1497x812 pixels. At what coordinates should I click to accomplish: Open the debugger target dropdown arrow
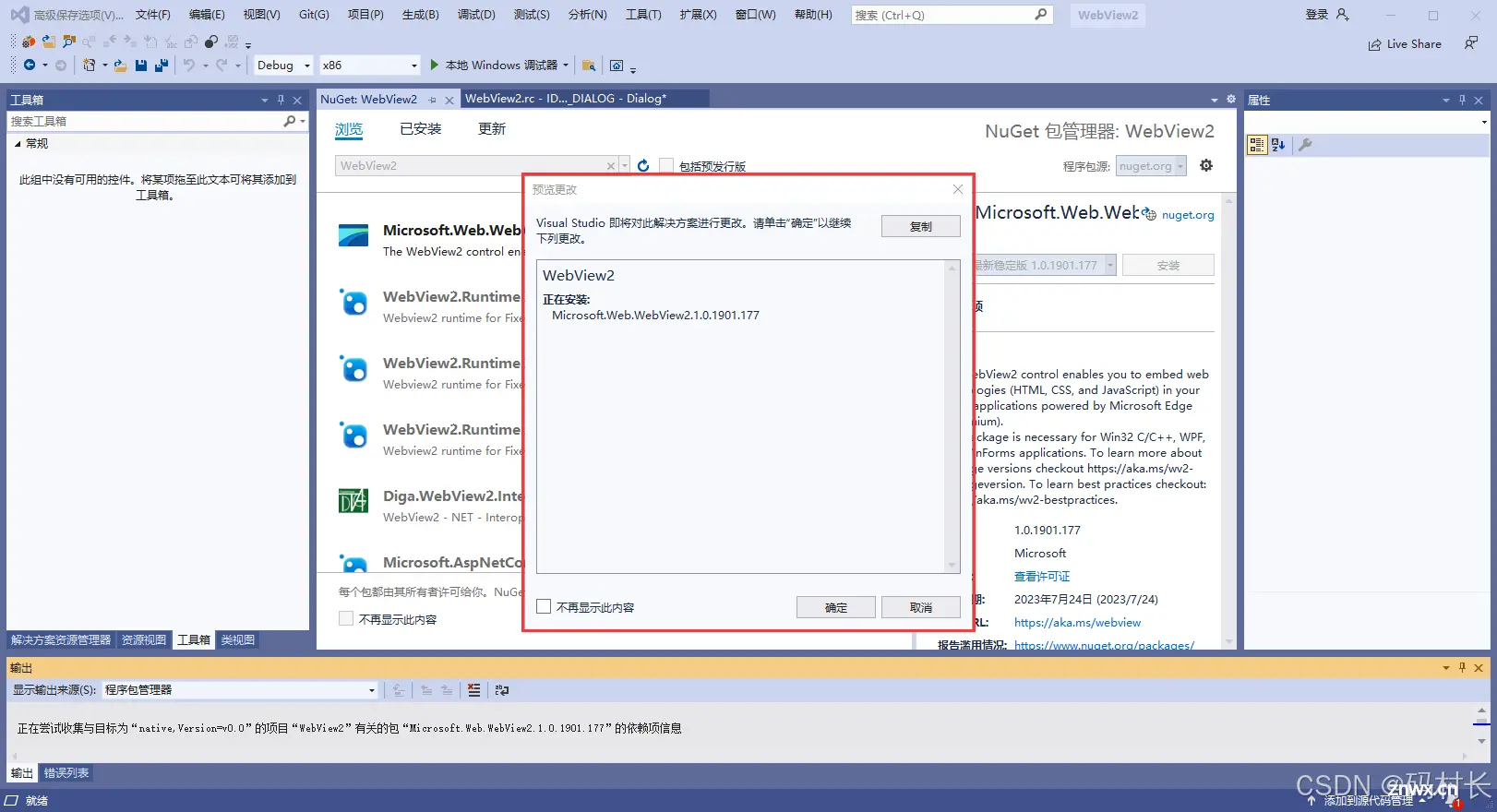pyautogui.click(x=565, y=66)
